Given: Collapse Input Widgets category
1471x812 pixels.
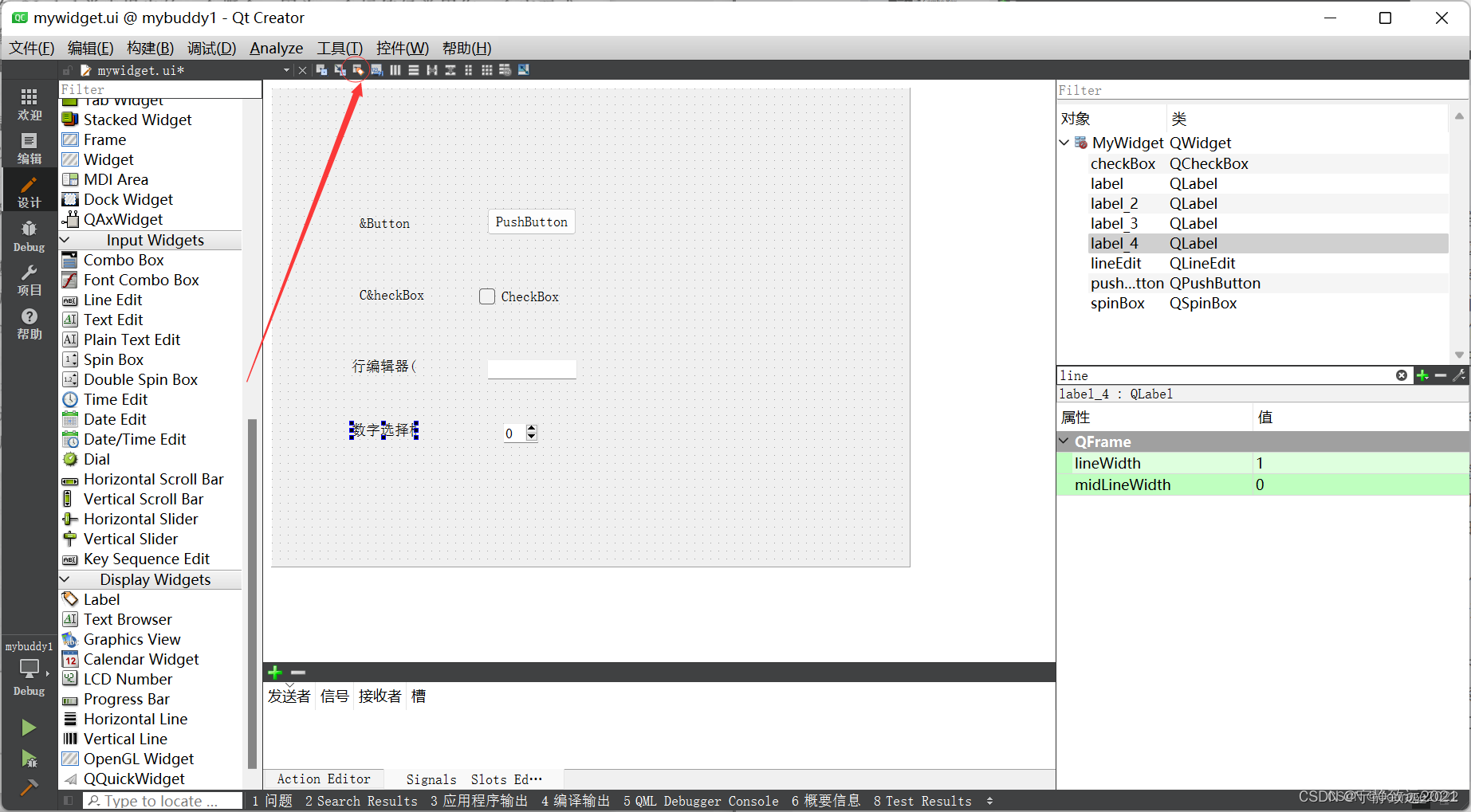Looking at the screenshot, I should (x=66, y=240).
